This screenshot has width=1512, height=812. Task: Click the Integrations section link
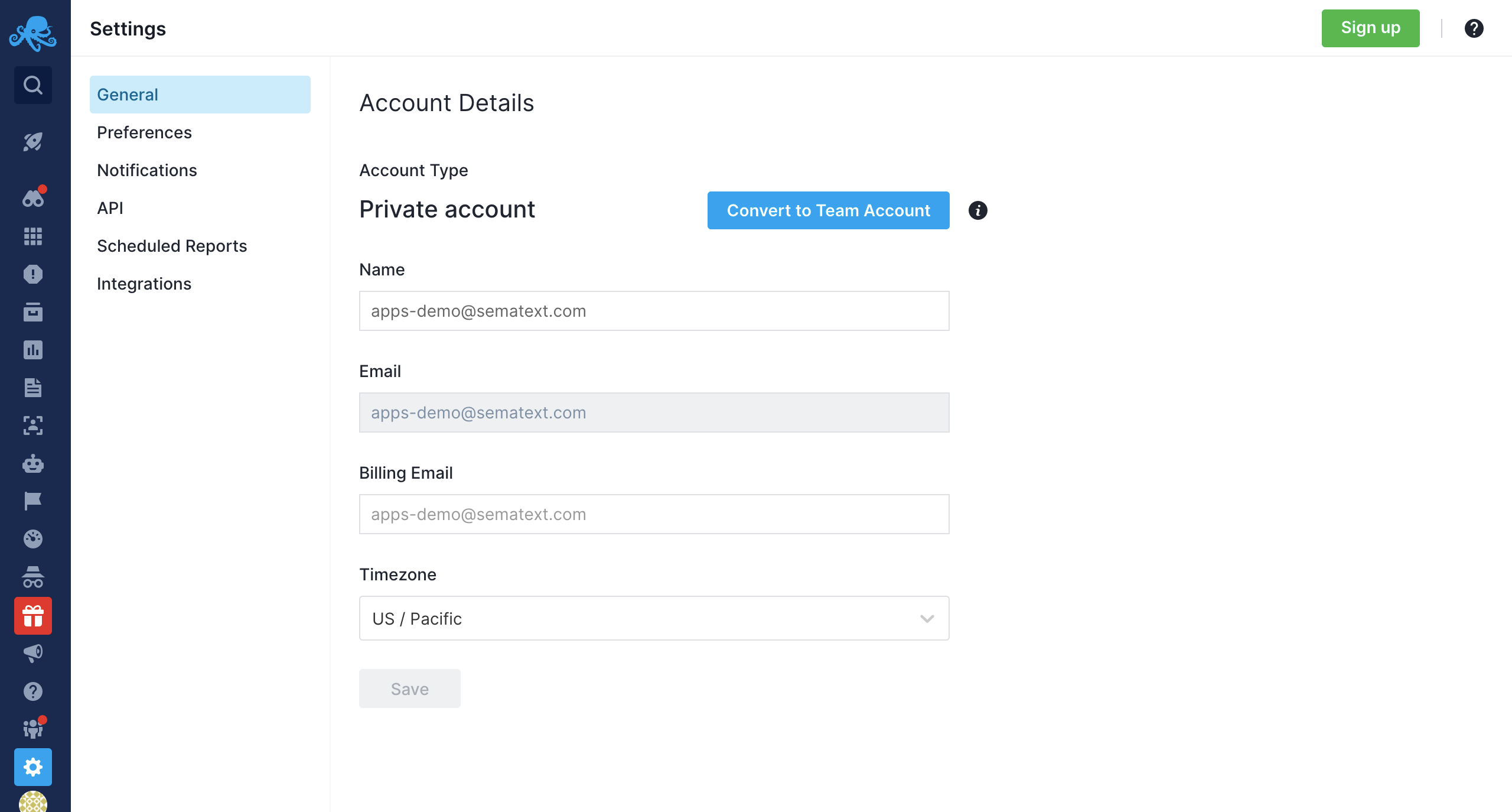pos(144,283)
